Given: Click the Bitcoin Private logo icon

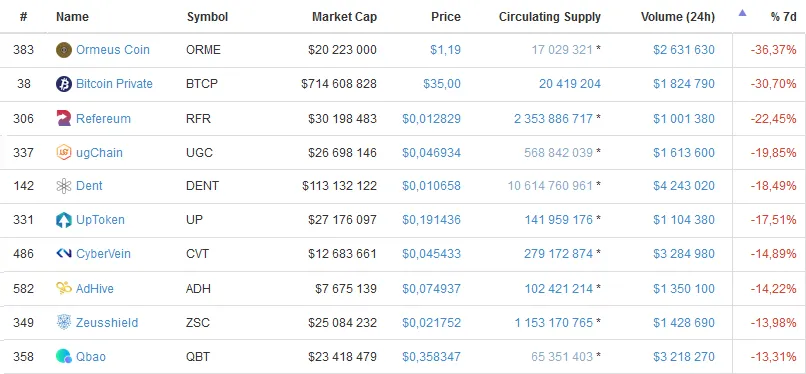Looking at the screenshot, I should [x=64, y=84].
